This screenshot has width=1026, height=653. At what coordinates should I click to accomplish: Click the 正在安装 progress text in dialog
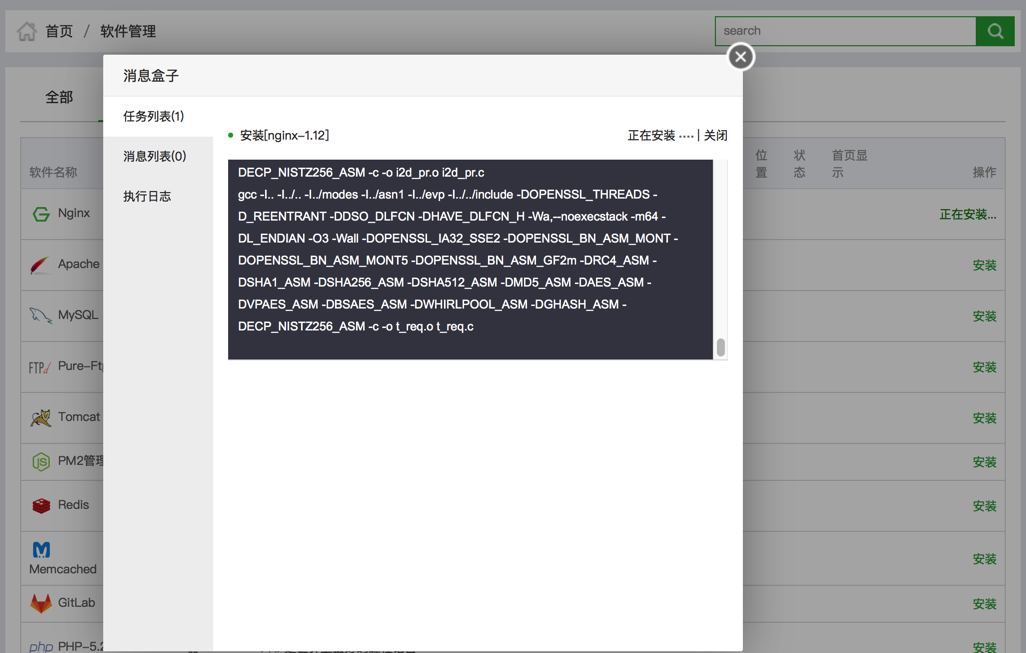point(660,135)
